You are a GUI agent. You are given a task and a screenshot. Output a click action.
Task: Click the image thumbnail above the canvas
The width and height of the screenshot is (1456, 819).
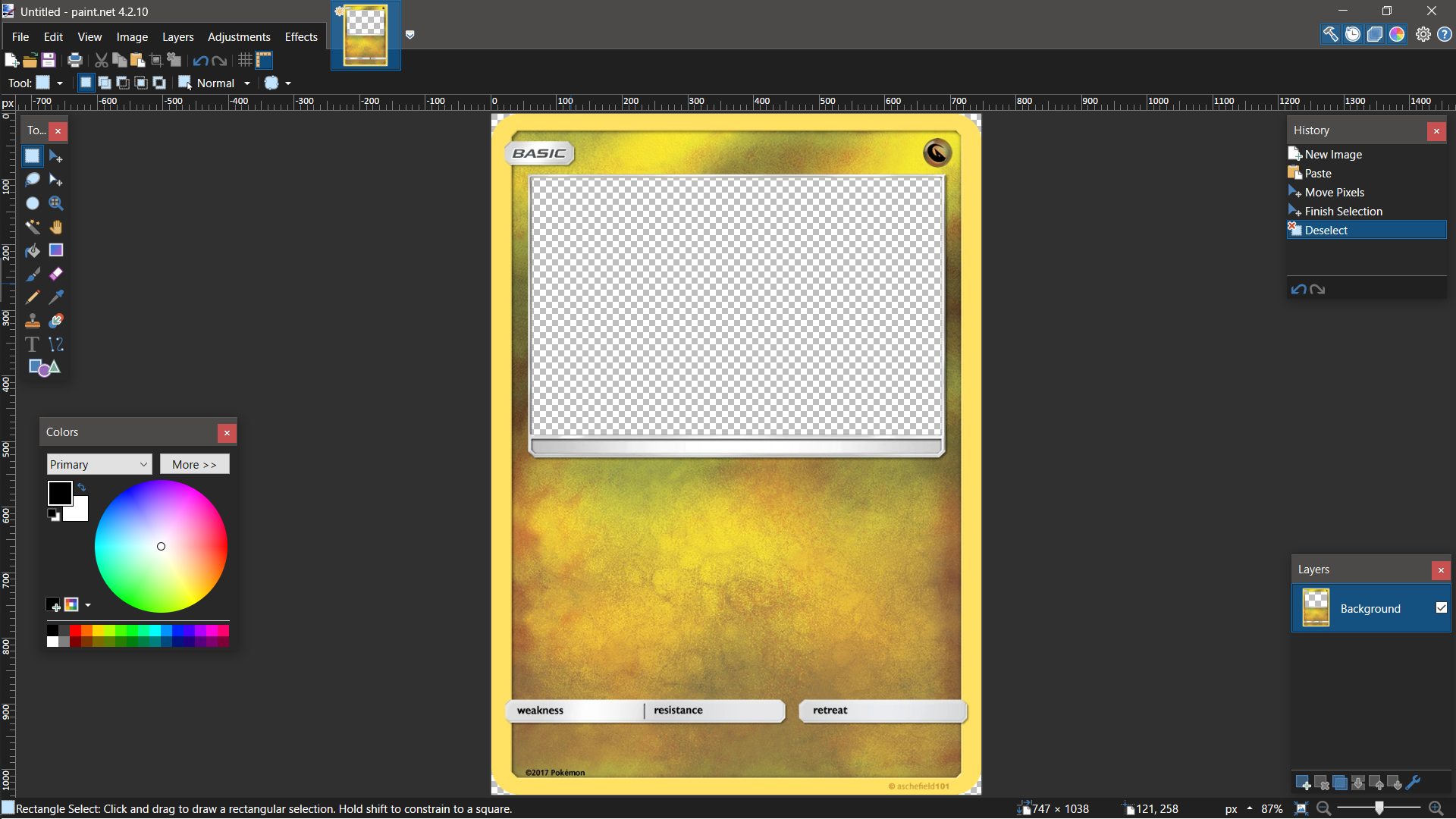point(366,35)
